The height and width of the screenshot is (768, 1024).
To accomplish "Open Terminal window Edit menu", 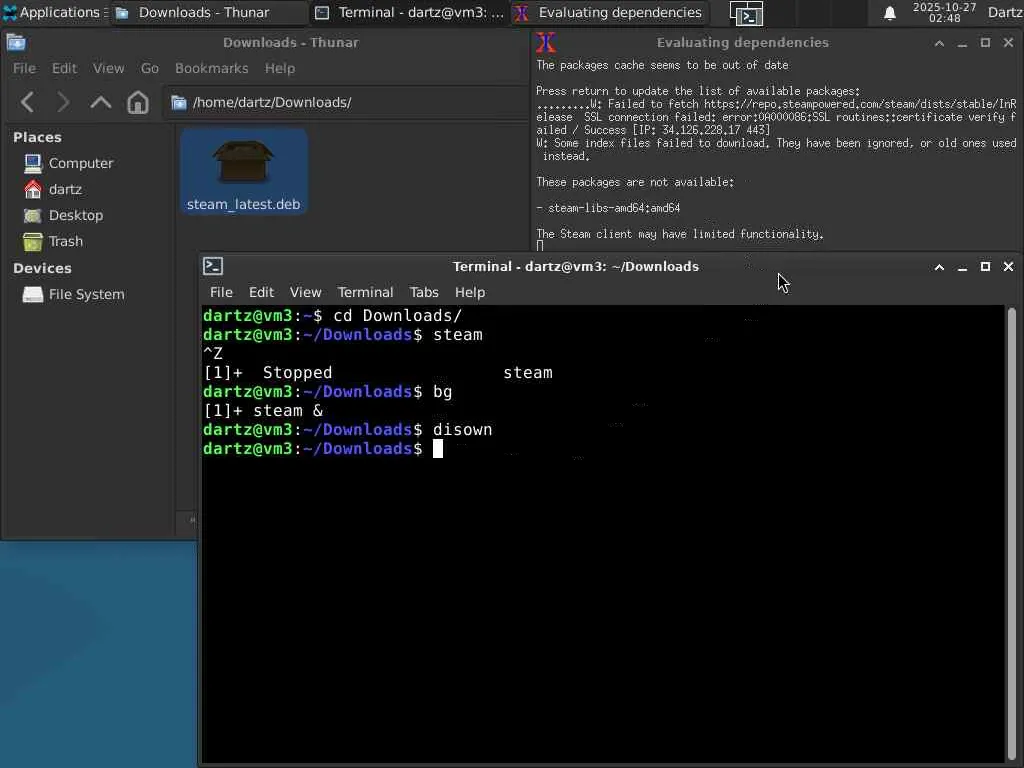I will click(x=261, y=293).
